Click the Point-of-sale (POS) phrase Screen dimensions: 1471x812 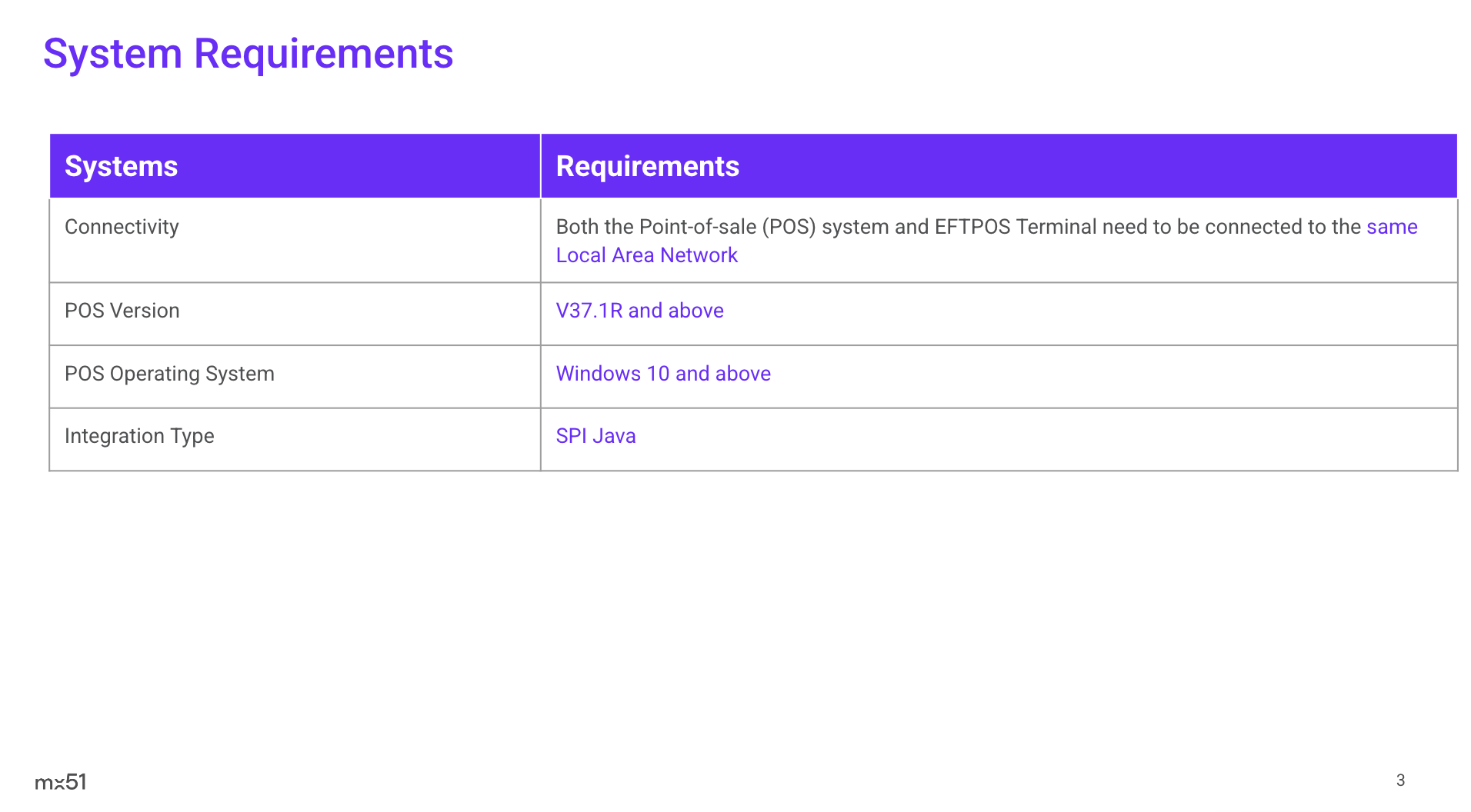727,227
